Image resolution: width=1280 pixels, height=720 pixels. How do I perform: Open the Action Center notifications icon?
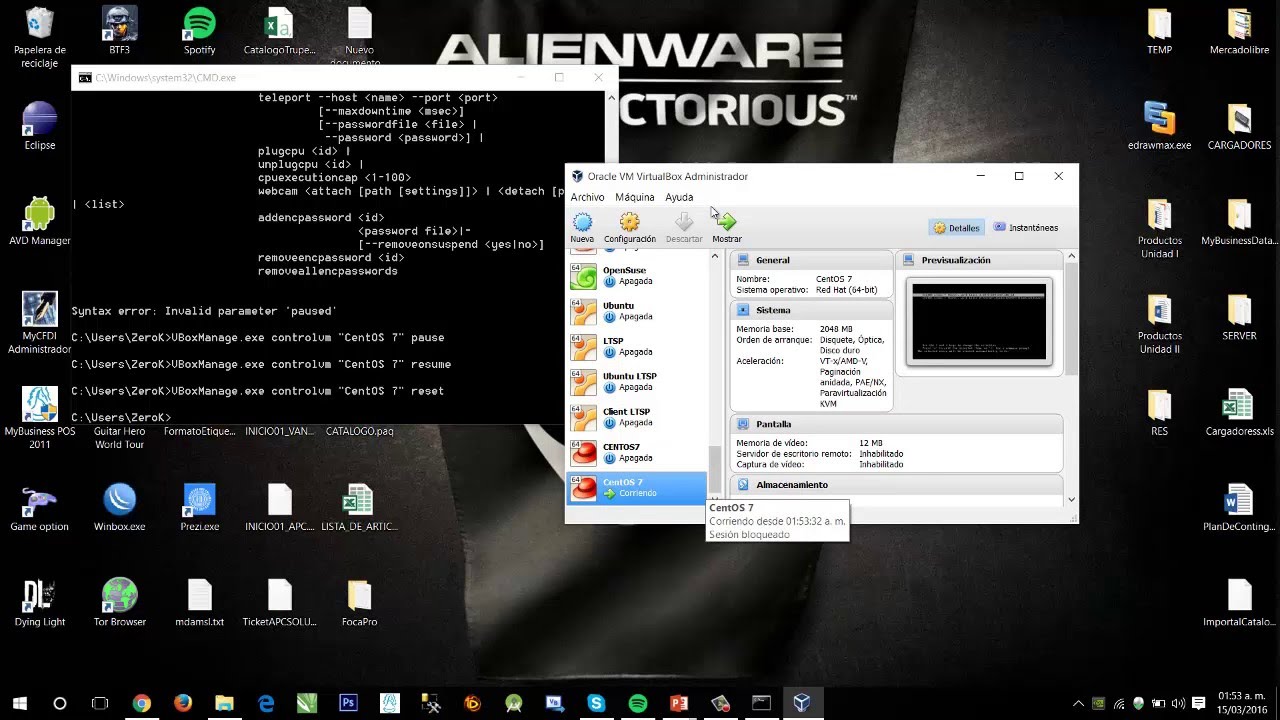point(1198,704)
